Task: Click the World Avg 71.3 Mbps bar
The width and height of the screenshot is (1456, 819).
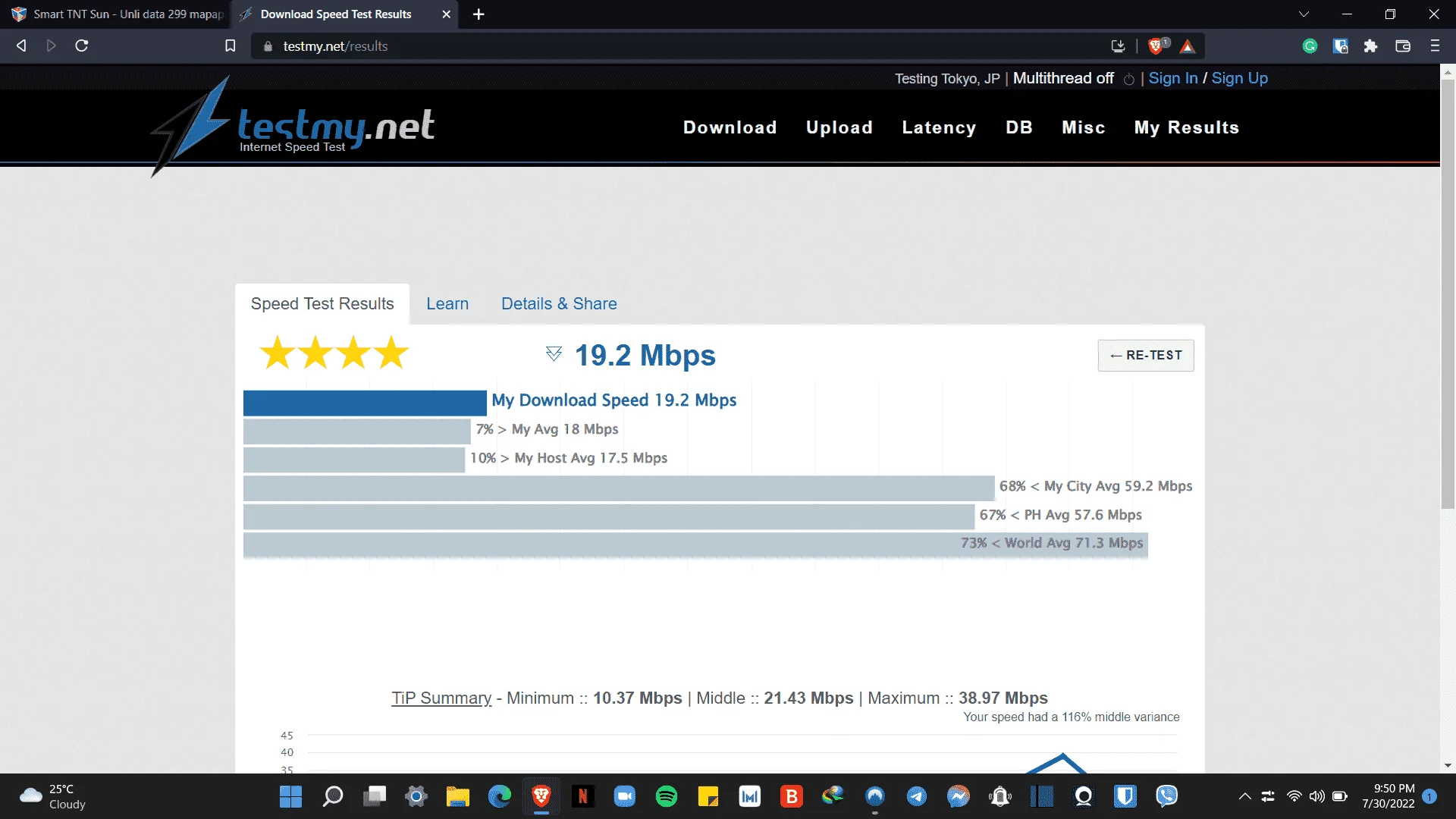Action: coord(695,544)
